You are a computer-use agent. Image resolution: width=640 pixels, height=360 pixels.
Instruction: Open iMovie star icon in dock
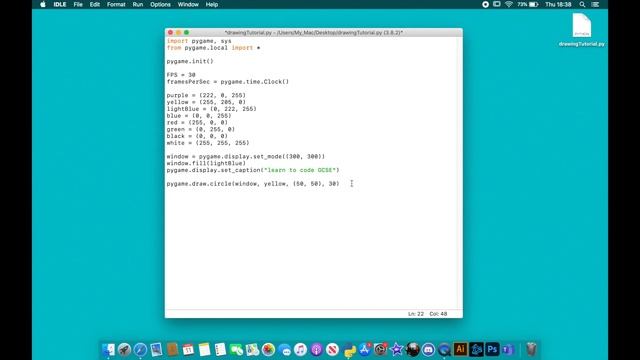tap(396, 350)
